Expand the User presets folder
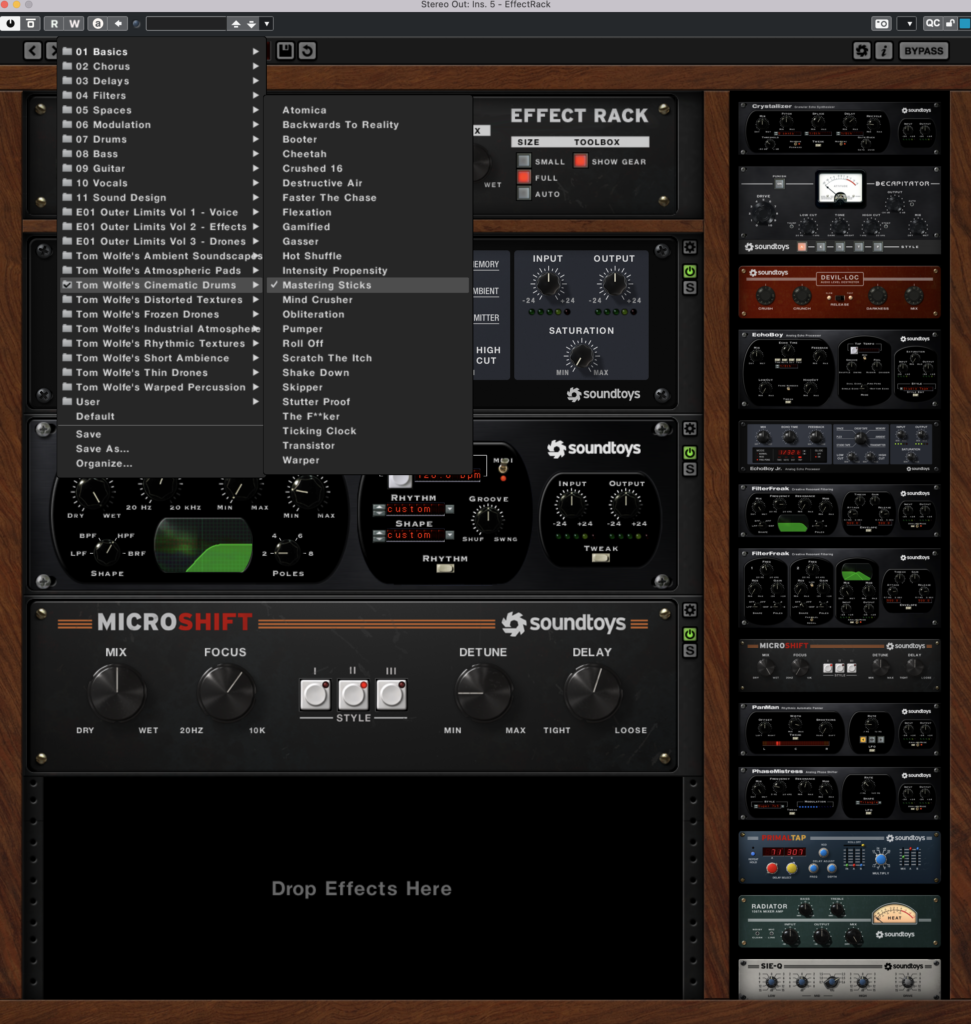This screenshot has width=971, height=1024. pyautogui.click(x=161, y=402)
